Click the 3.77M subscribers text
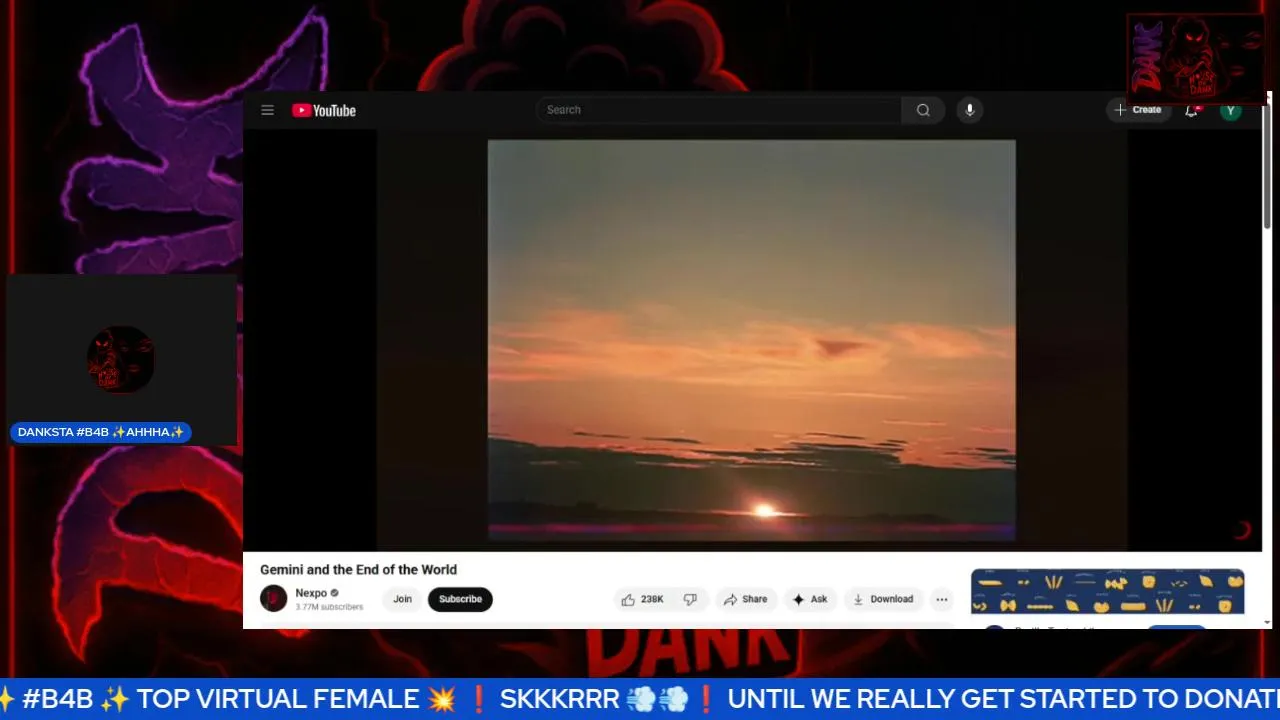The width and height of the screenshot is (1280, 720). [329, 607]
